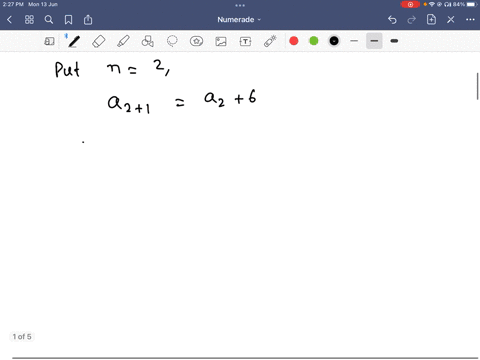
Task: Select the thinnest stroke width
Action: click(354, 41)
